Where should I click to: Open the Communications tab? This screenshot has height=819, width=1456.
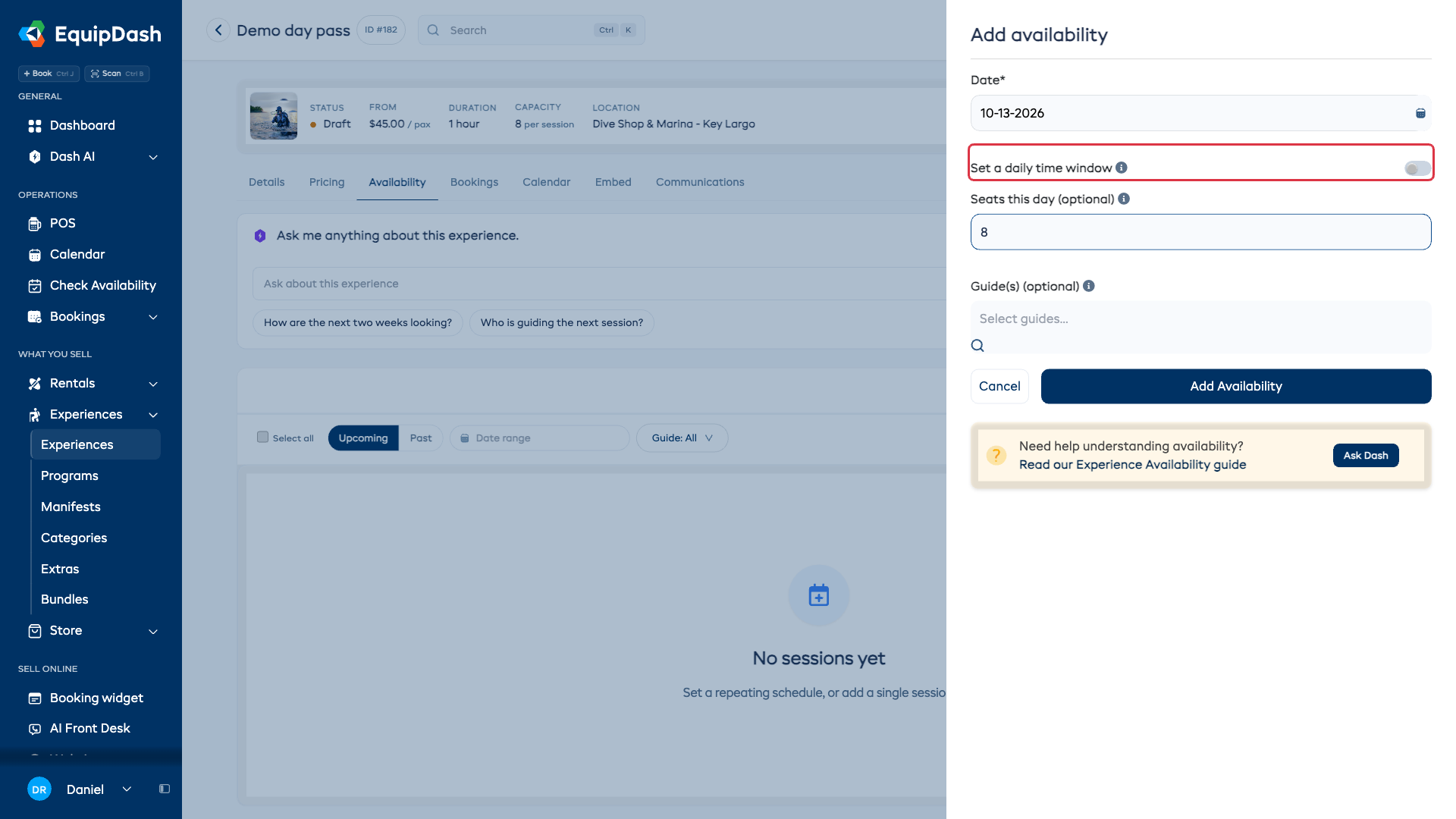(700, 182)
